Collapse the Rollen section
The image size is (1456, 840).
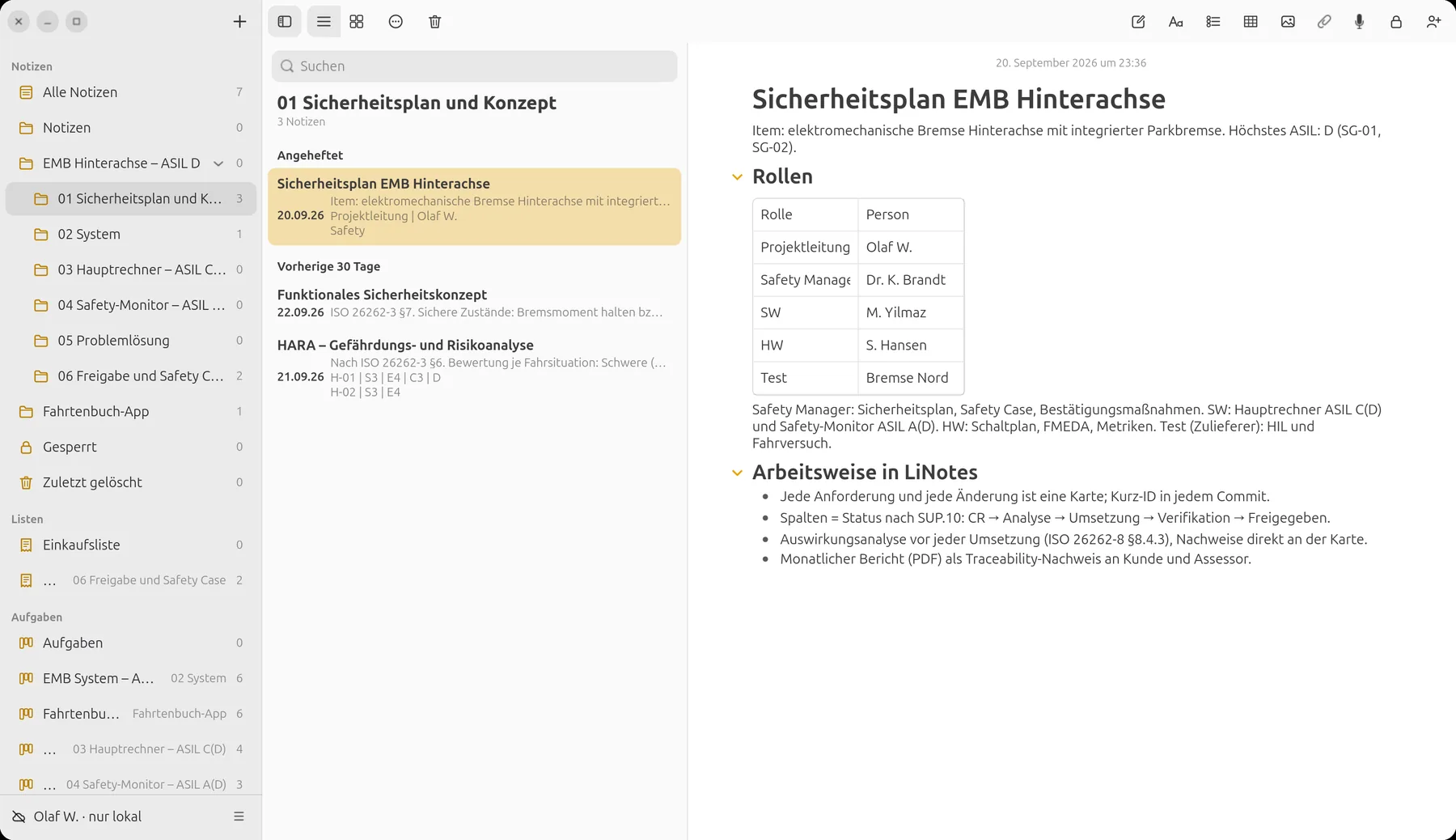click(x=737, y=177)
